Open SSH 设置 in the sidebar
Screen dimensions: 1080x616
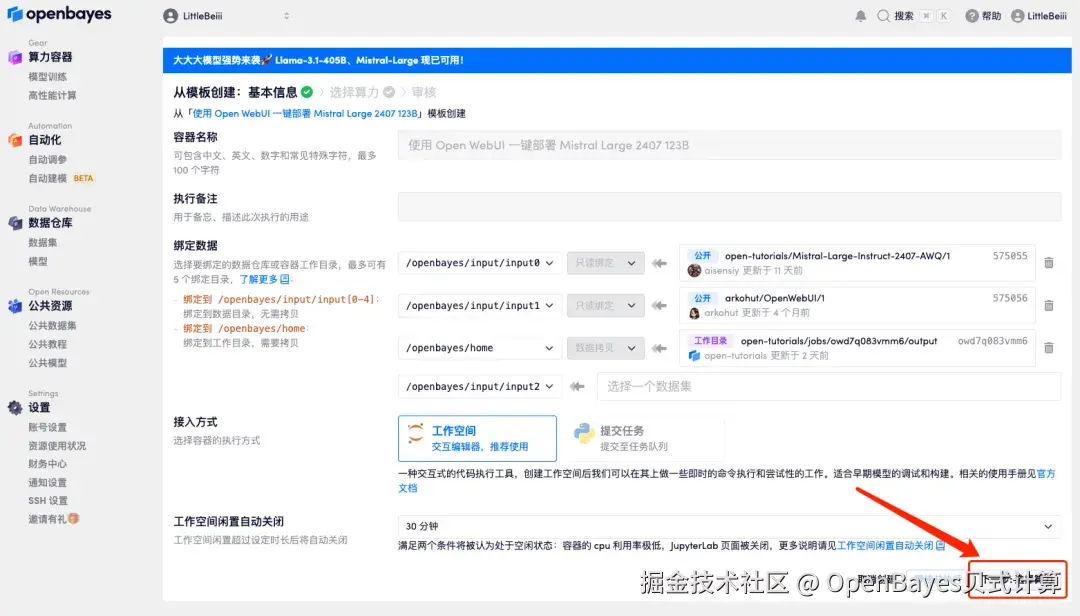tap(48, 500)
